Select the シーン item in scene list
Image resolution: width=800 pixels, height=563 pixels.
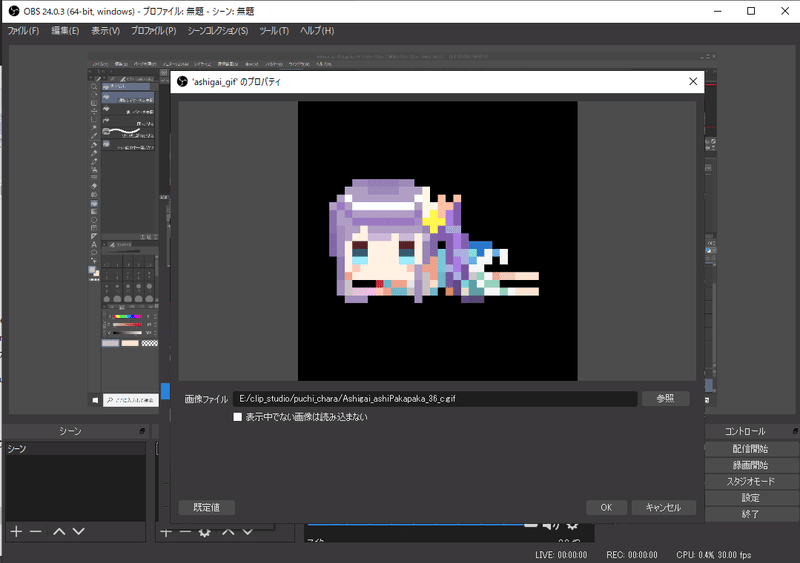coord(76,449)
